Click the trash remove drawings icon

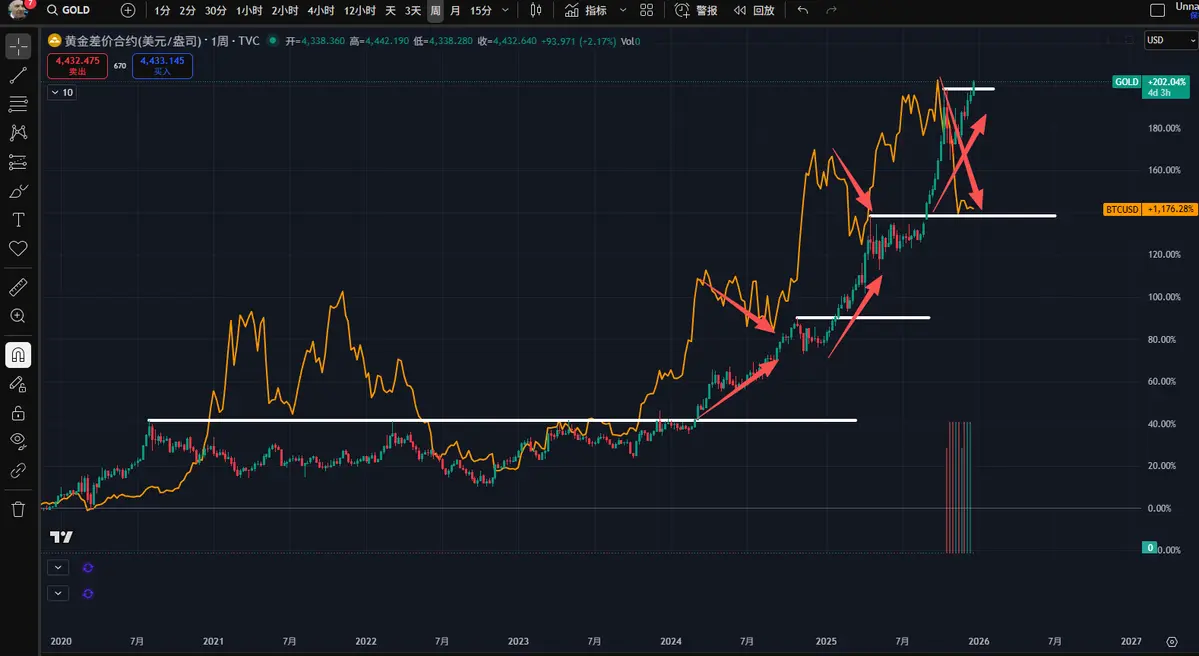(18, 509)
